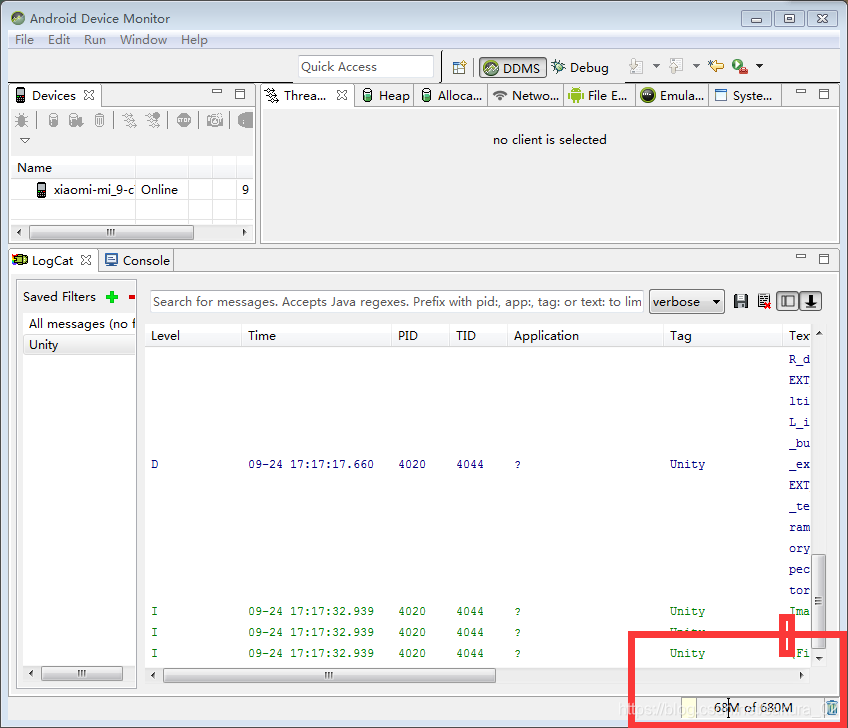Select the xiaomi-mi_9 device row
This screenshot has width=848, height=728.
[132, 190]
